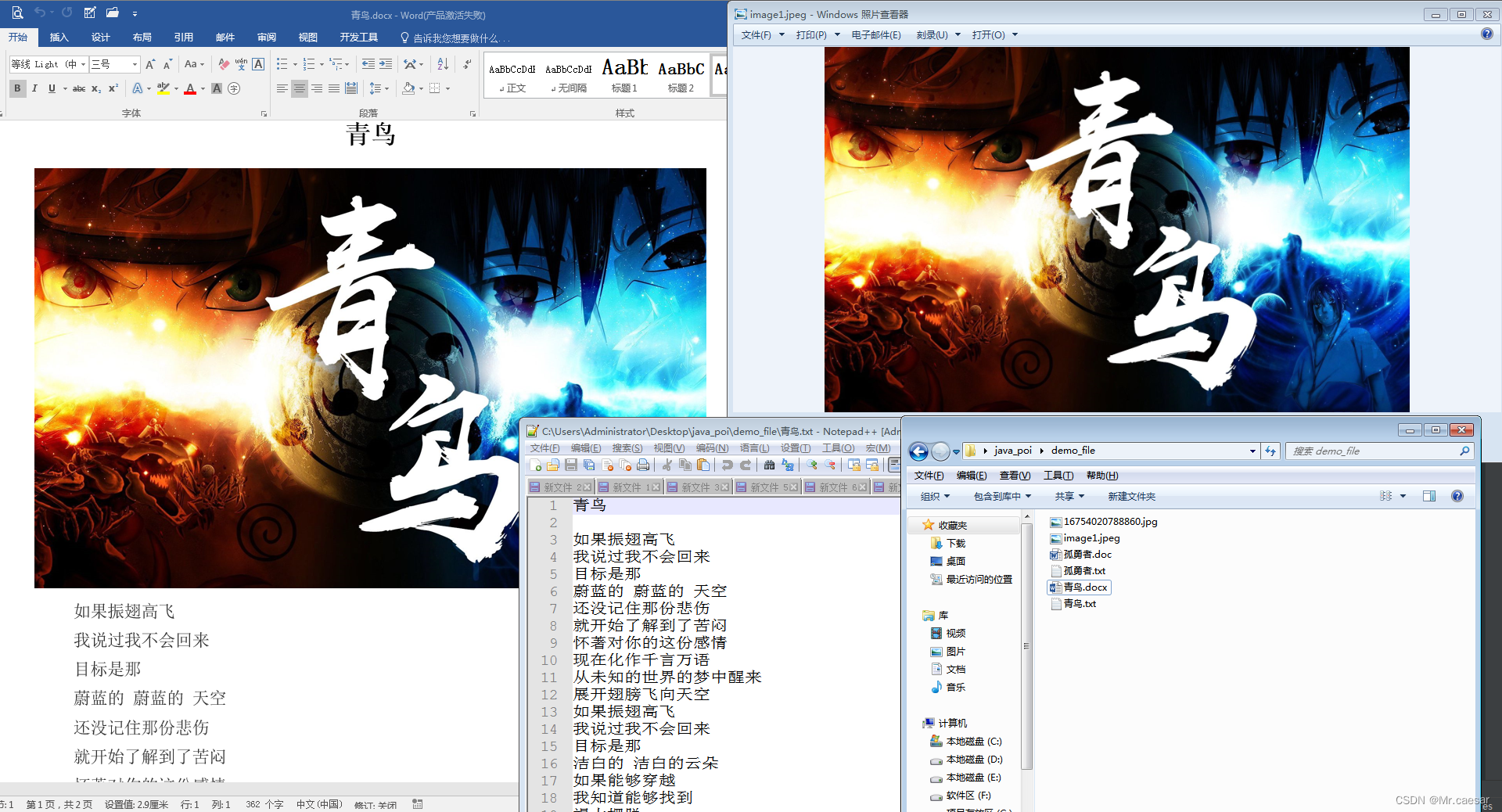The width and height of the screenshot is (1502, 812).
Task: Open the 开发工具 ribbon tab in Word
Action: (359, 37)
